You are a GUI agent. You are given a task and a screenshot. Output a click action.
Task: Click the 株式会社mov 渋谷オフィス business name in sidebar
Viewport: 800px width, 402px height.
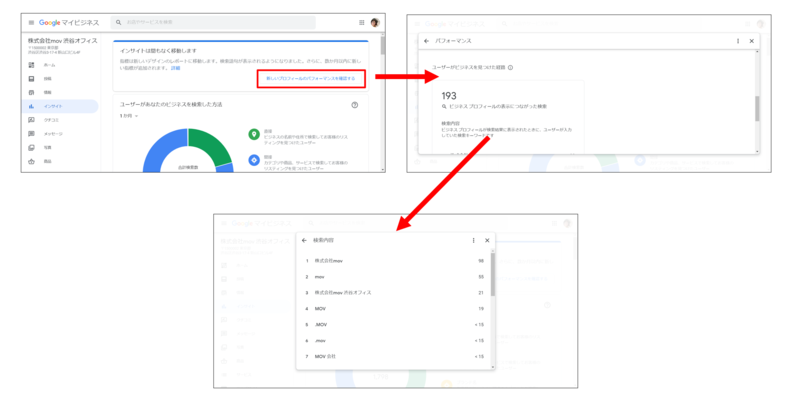(63, 40)
